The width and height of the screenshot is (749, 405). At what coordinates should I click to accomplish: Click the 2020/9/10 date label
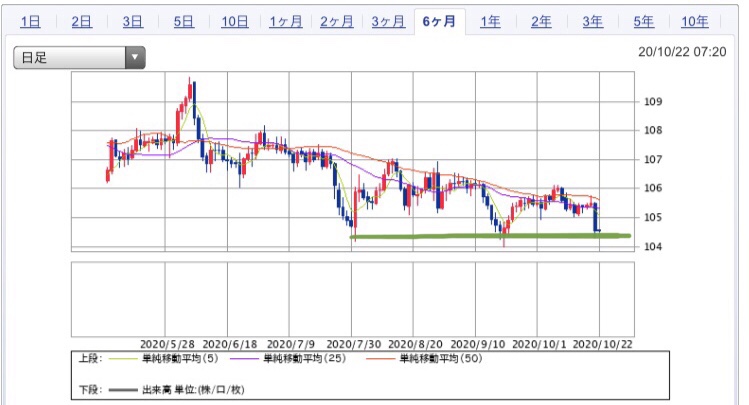(478, 344)
